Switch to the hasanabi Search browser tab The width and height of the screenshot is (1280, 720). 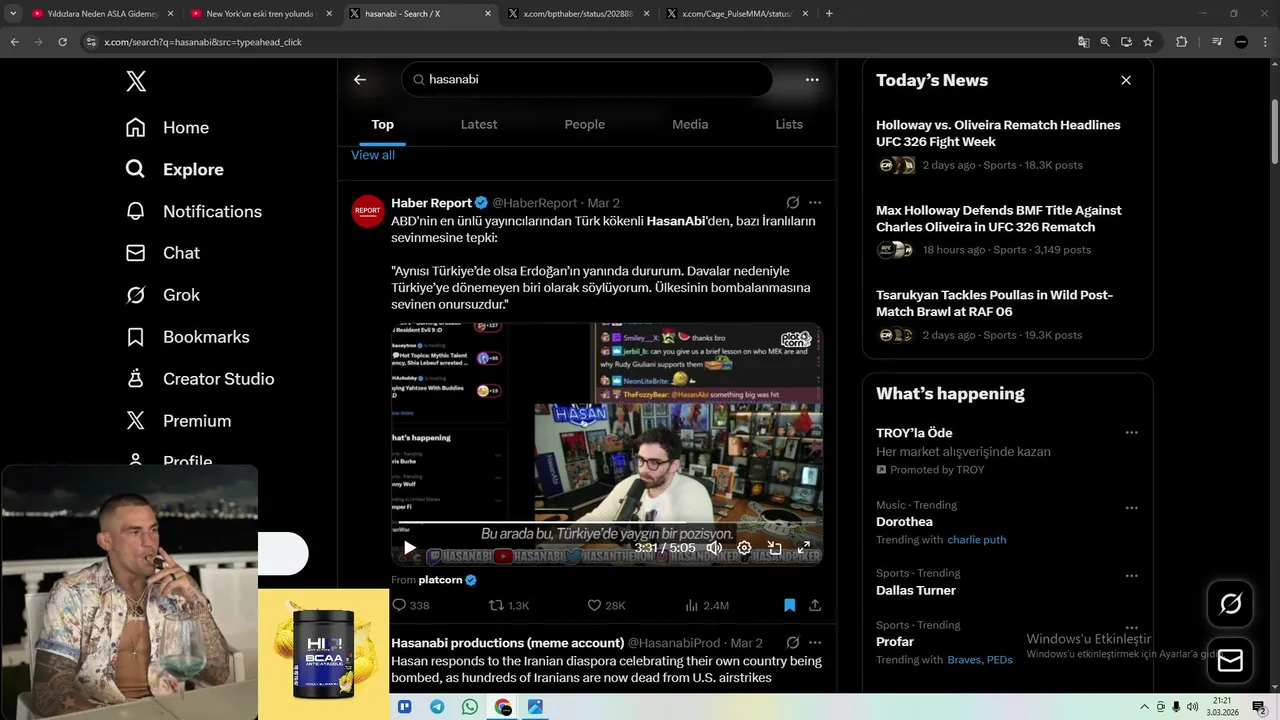(420, 14)
